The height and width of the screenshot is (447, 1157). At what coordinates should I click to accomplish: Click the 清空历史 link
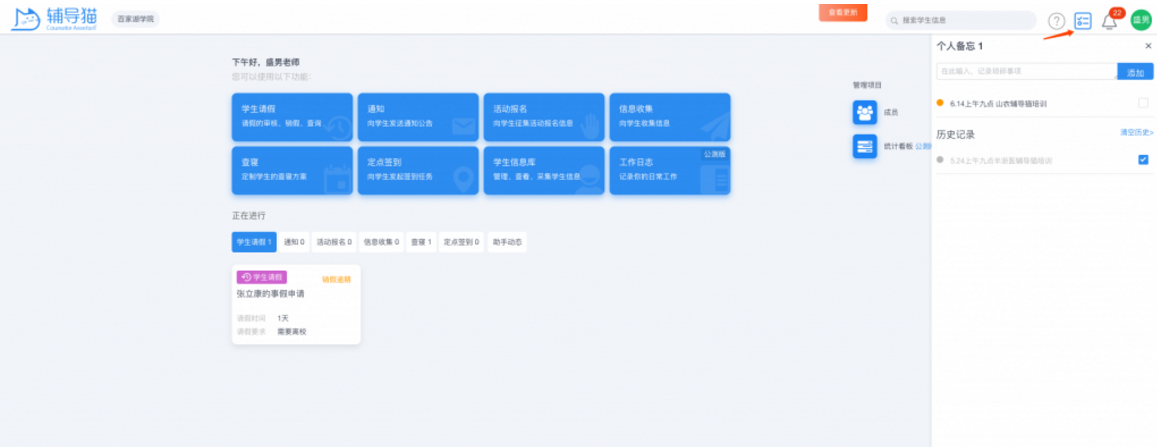click(1136, 132)
